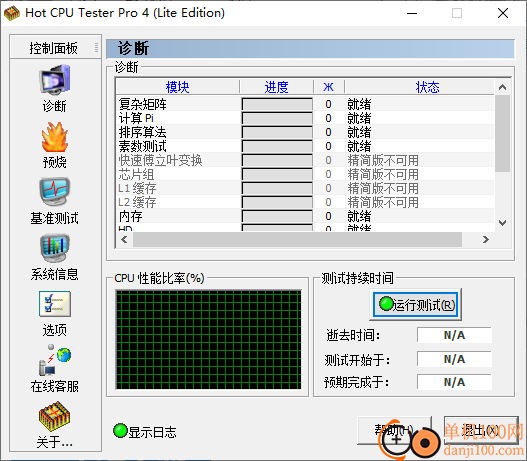
Task: Click the Ж column header
Action: [x=328, y=87]
